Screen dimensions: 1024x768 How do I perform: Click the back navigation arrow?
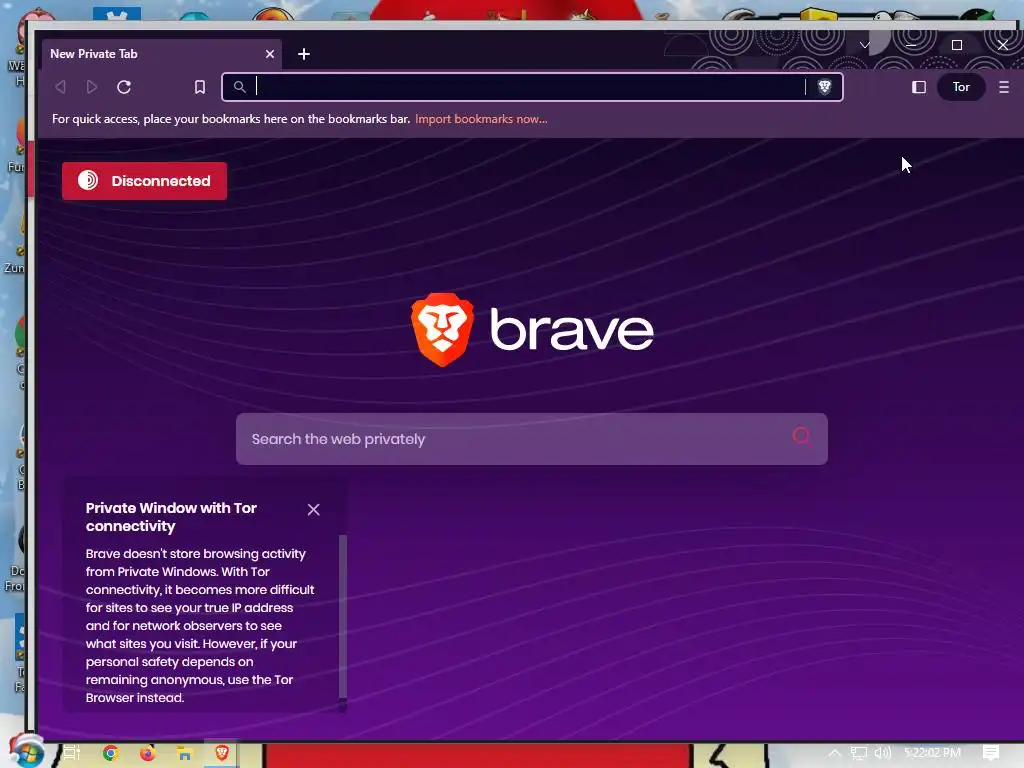coord(60,87)
